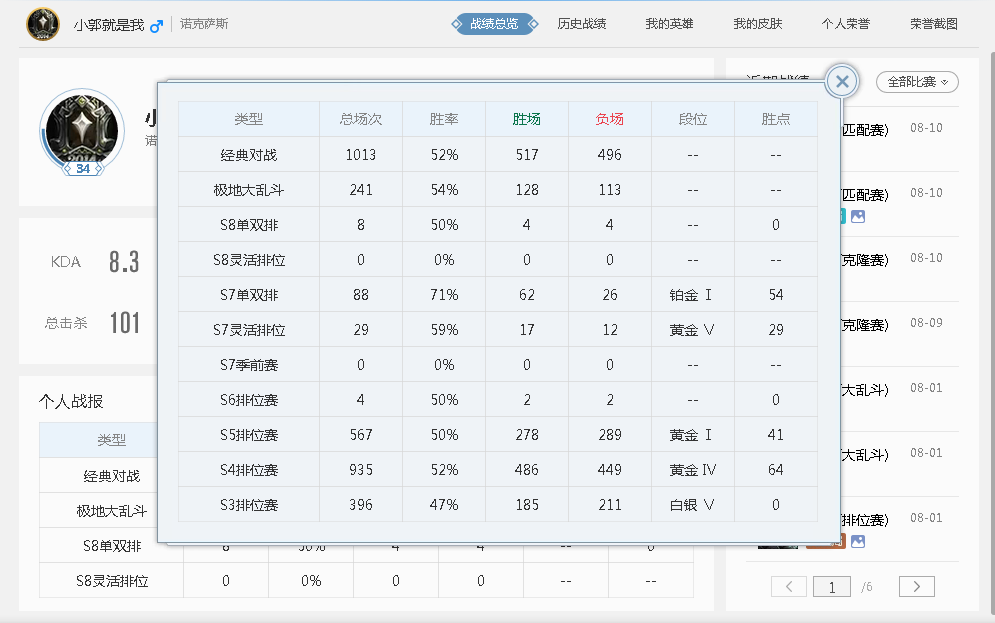Viewport: 995px width, 623px height.
Task: Click the 诺克萨斯 server name label
Action: pyautogui.click(x=204, y=24)
